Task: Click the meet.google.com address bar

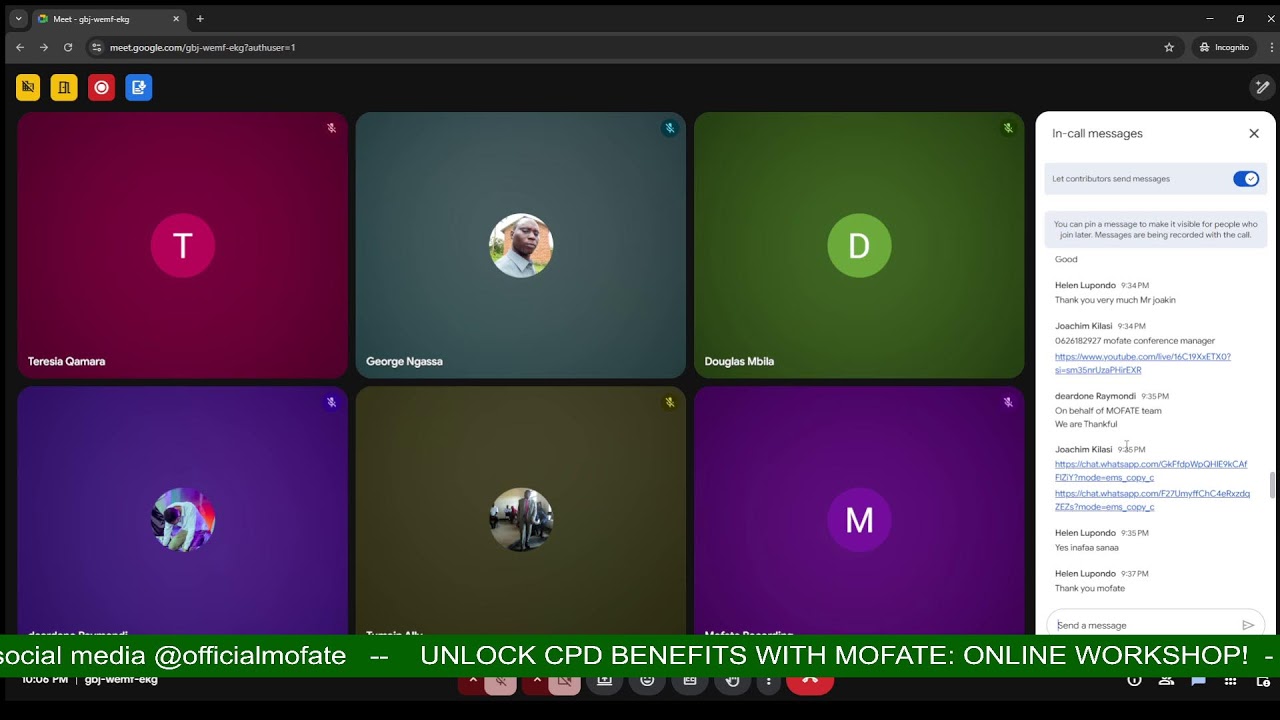Action: pyautogui.click(x=634, y=47)
